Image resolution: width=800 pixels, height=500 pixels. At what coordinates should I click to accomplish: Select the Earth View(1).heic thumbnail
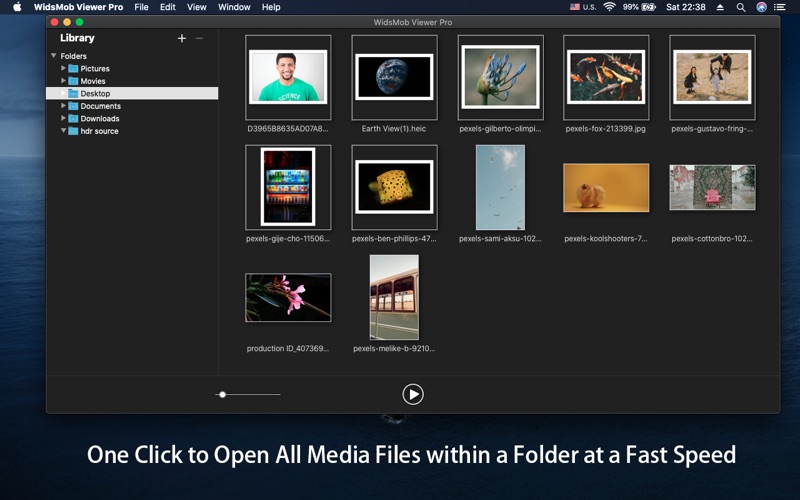394,77
